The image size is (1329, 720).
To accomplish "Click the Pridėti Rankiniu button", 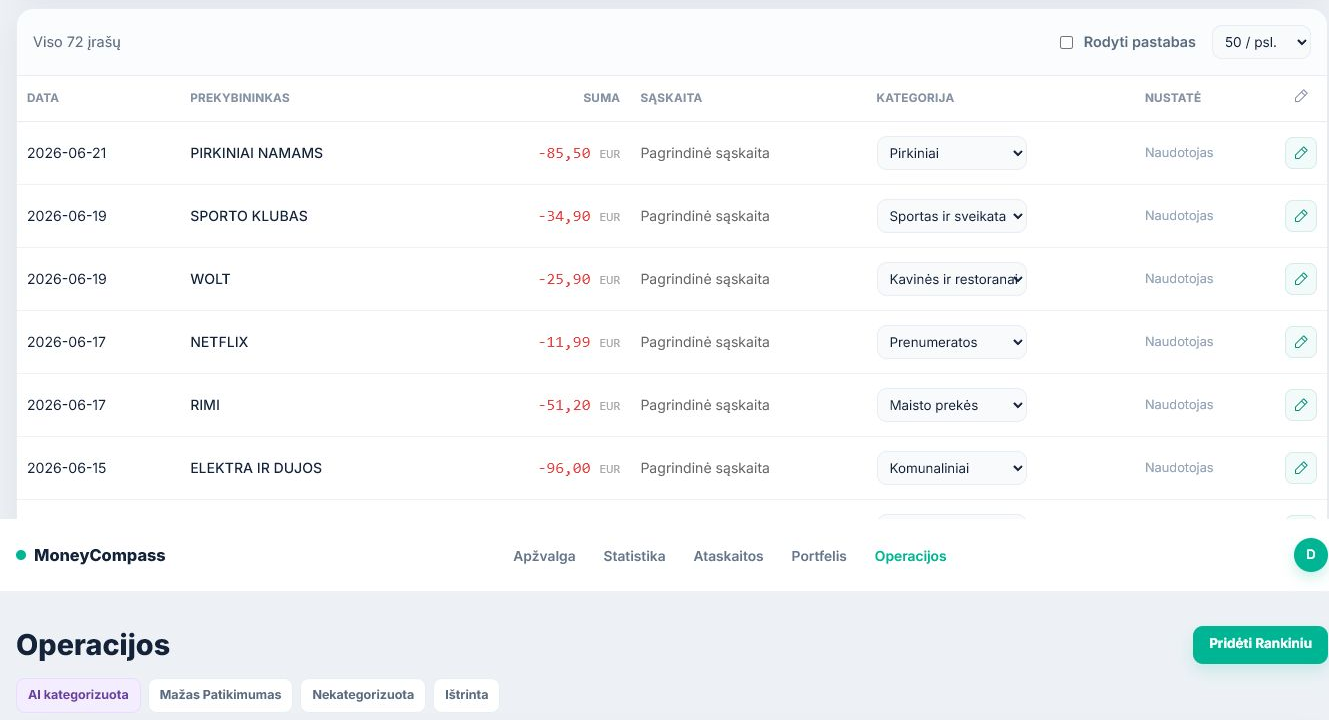I will pyautogui.click(x=1260, y=644).
